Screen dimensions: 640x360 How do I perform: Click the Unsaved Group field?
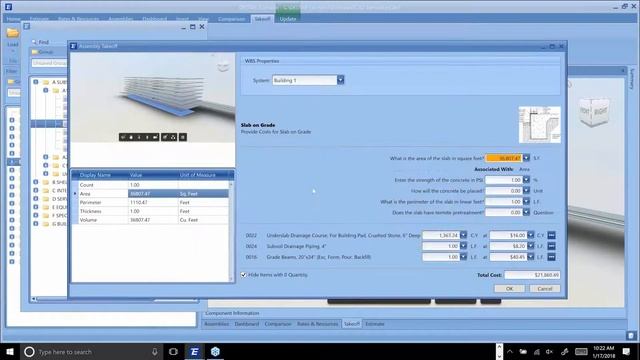tap(49, 63)
